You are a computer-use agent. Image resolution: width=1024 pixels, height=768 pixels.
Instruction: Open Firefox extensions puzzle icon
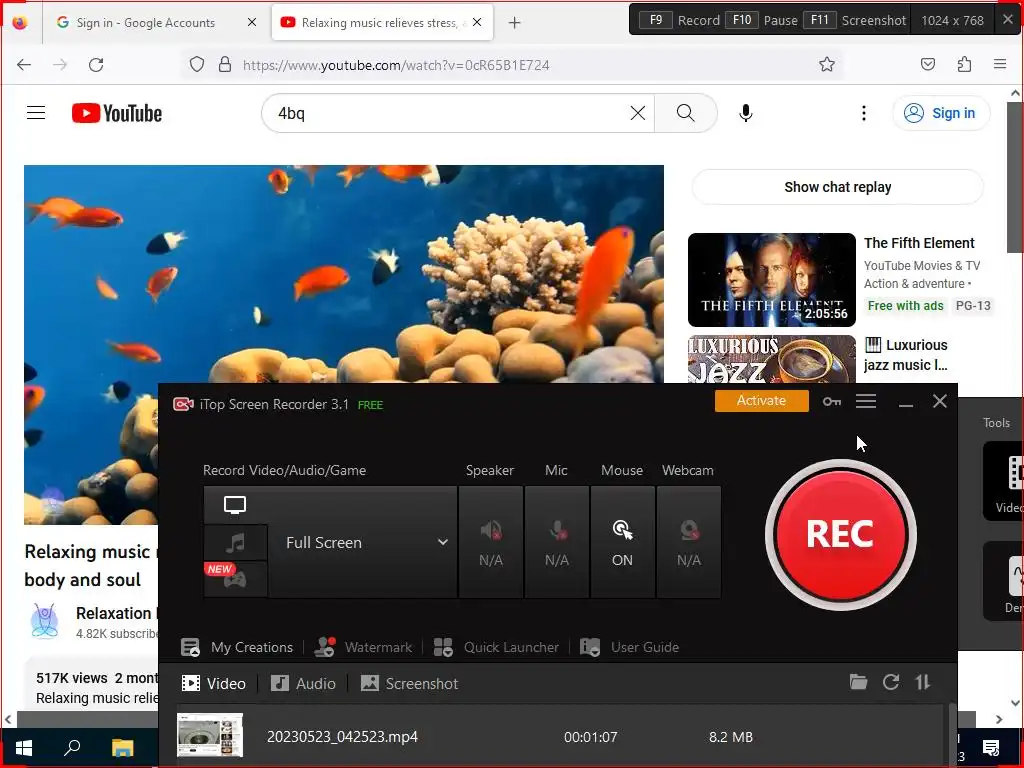click(x=964, y=64)
